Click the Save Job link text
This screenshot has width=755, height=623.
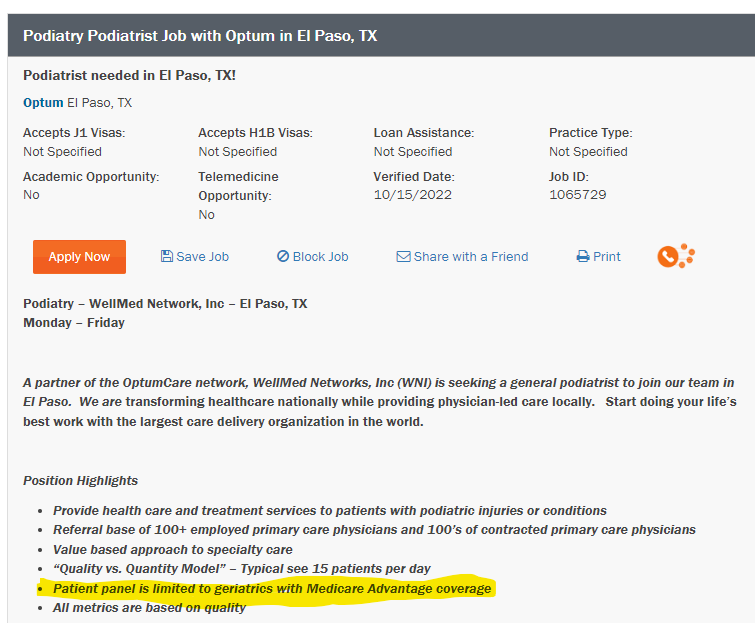point(202,257)
